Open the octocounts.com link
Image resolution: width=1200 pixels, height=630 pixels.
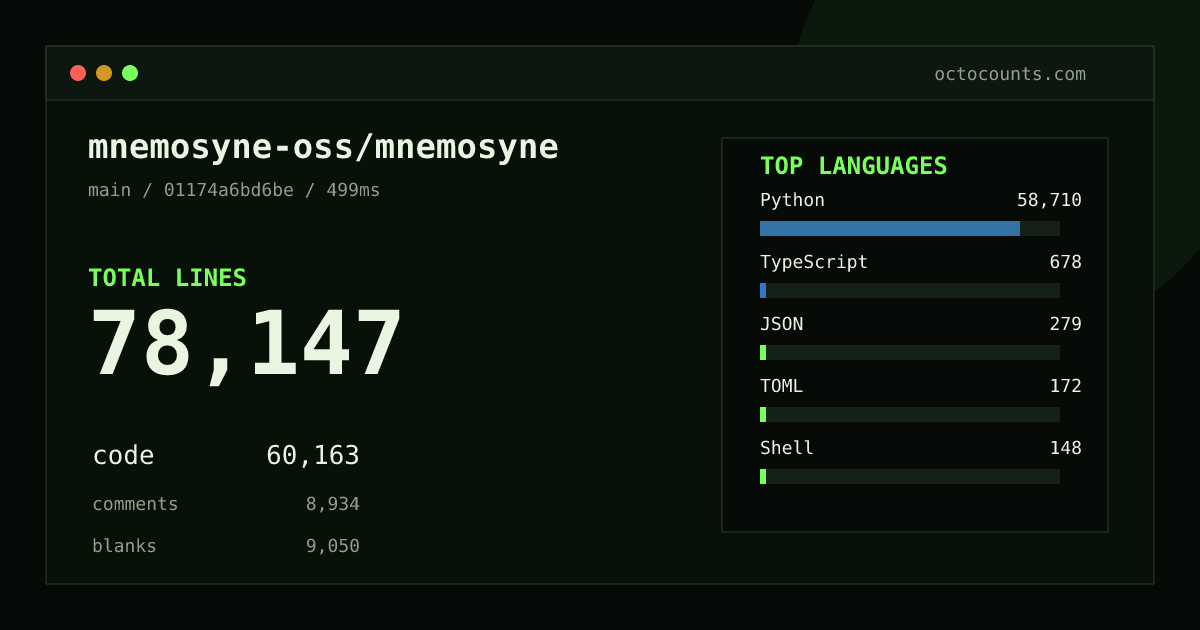[1010, 74]
